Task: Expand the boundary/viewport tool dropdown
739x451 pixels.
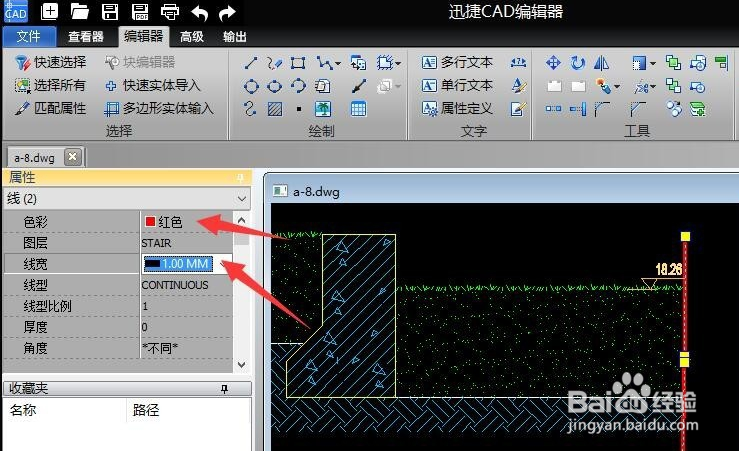Action: pos(398,63)
